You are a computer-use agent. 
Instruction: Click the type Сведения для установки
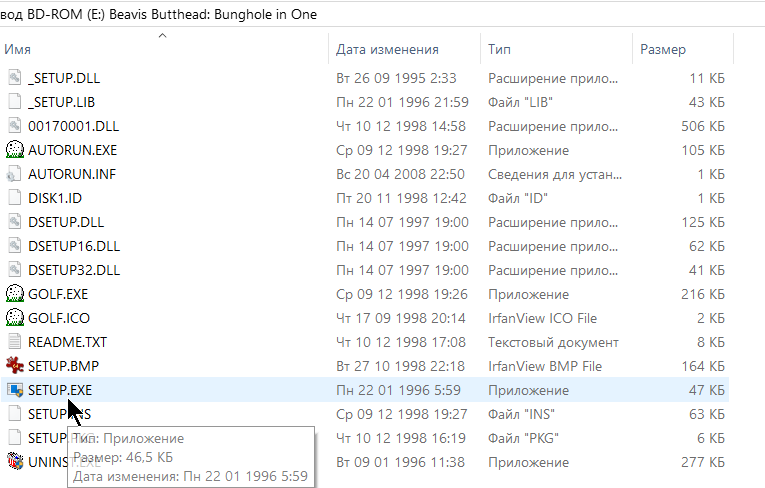555,174
